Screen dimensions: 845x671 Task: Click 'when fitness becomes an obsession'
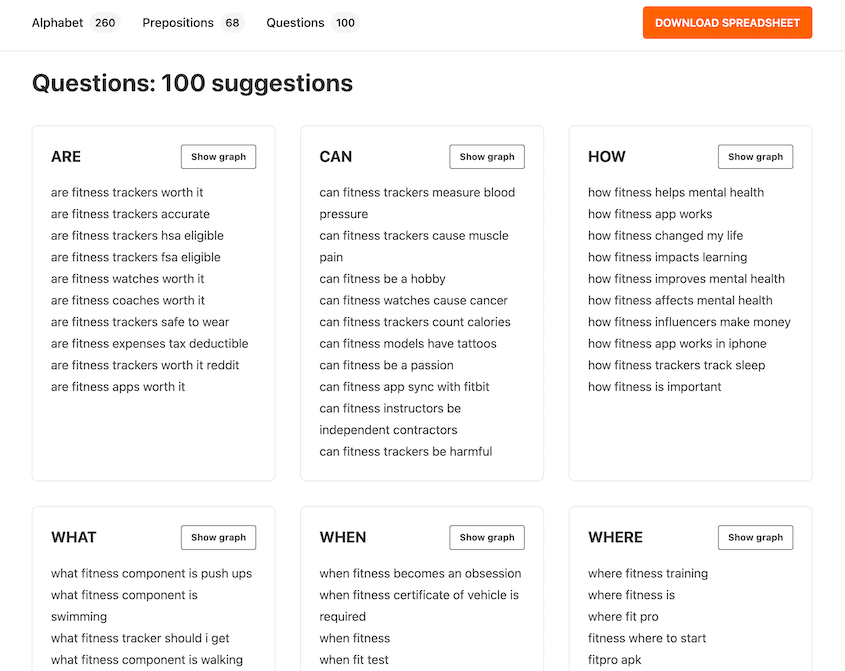tap(420, 573)
